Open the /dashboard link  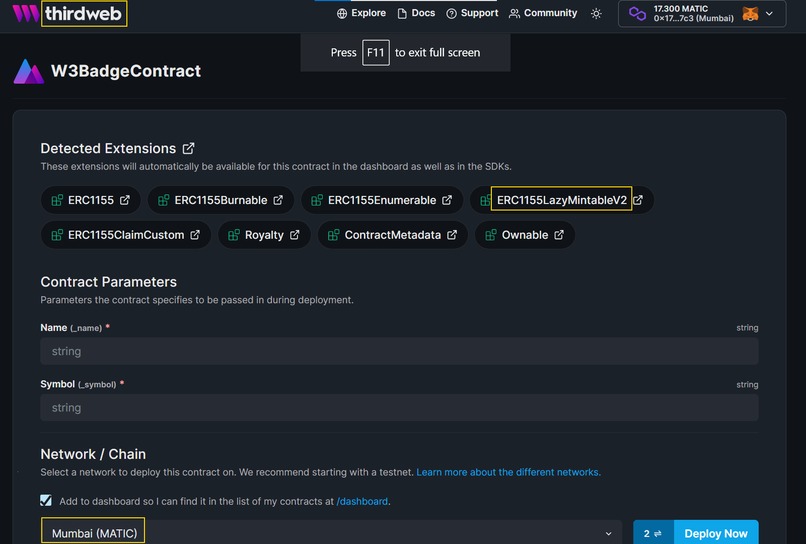(x=362, y=501)
